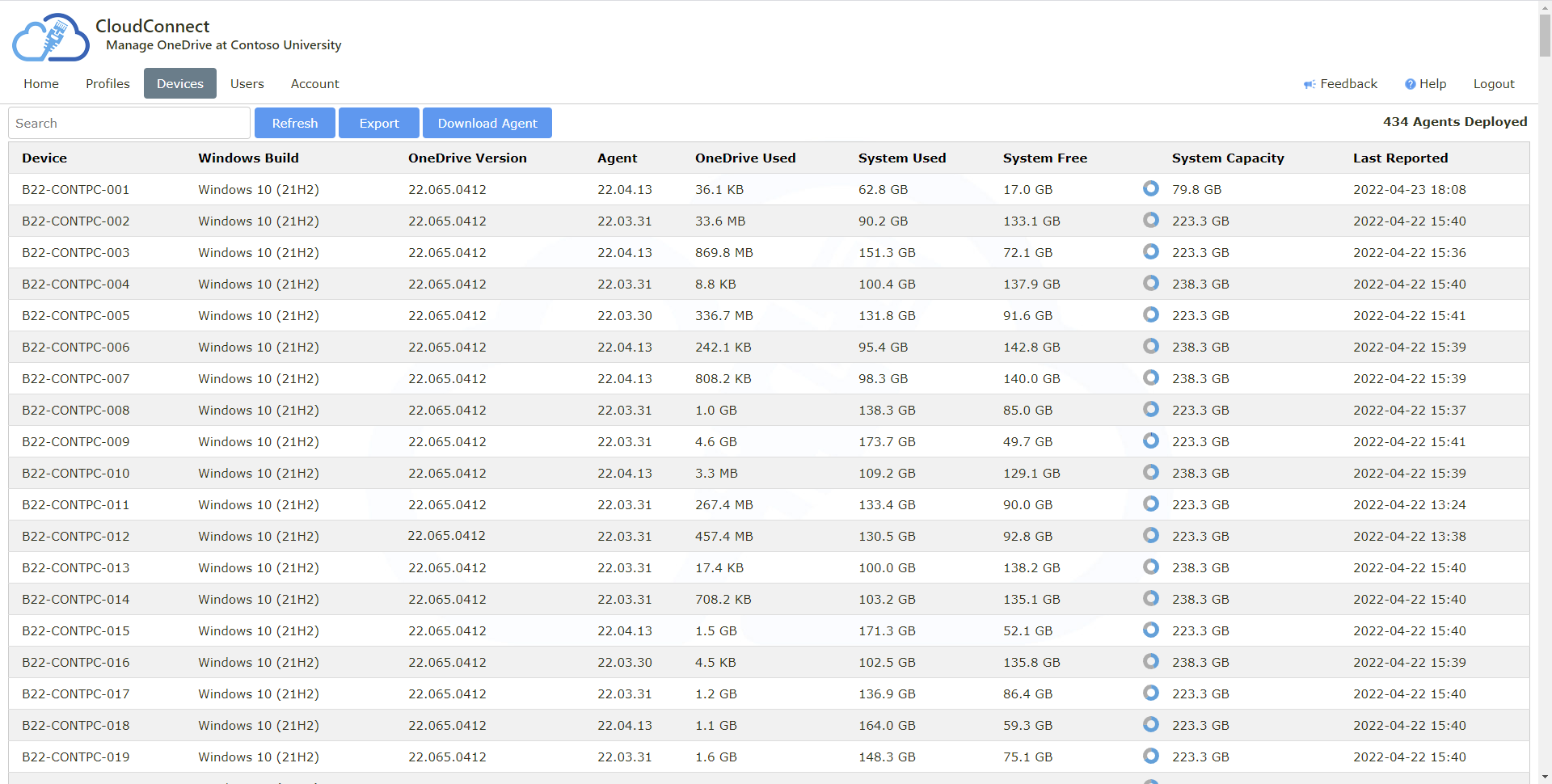
Task: Click the CloudConnect cloud logo
Action: pos(50,37)
